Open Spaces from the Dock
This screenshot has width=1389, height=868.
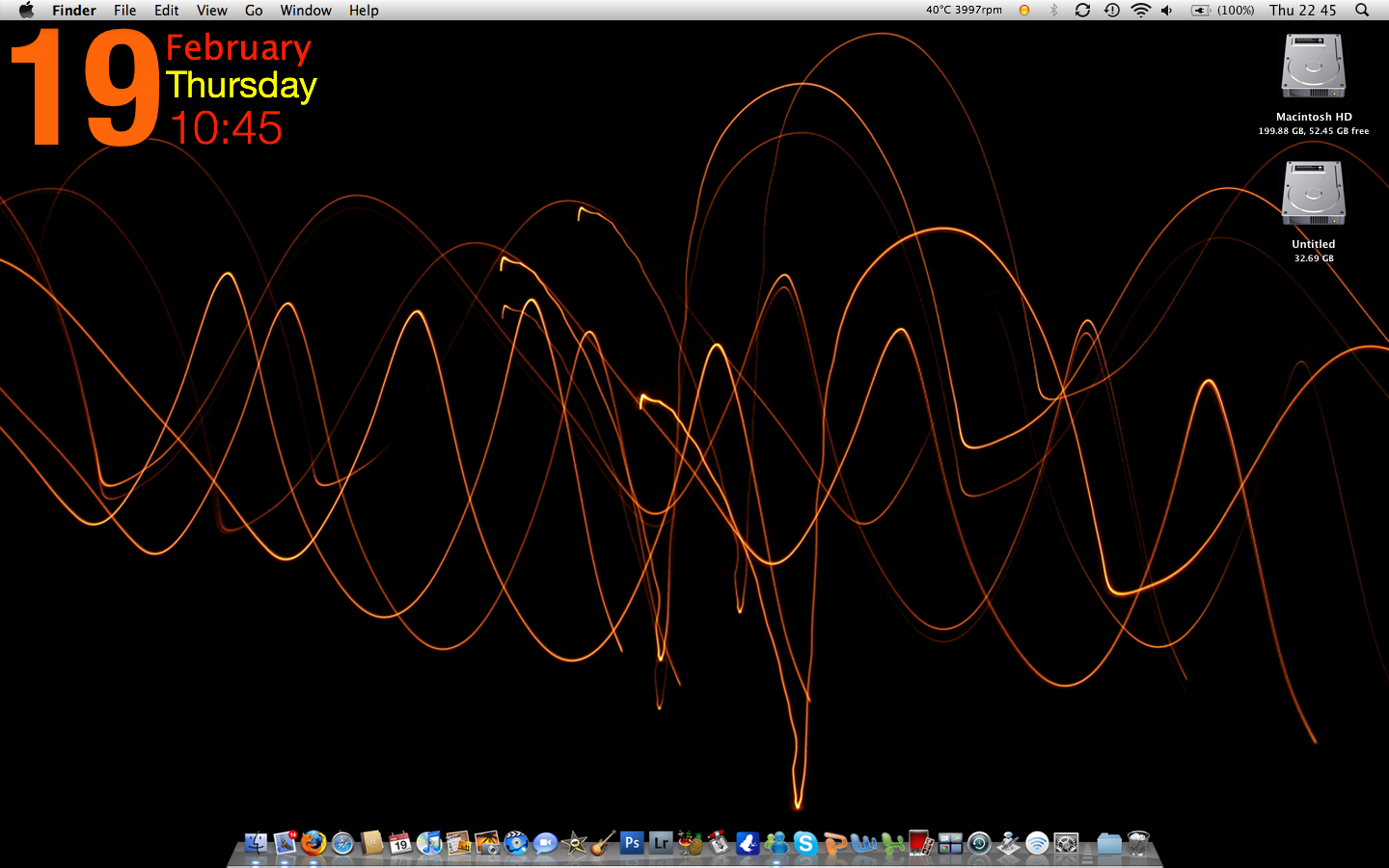(x=950, y=844)
